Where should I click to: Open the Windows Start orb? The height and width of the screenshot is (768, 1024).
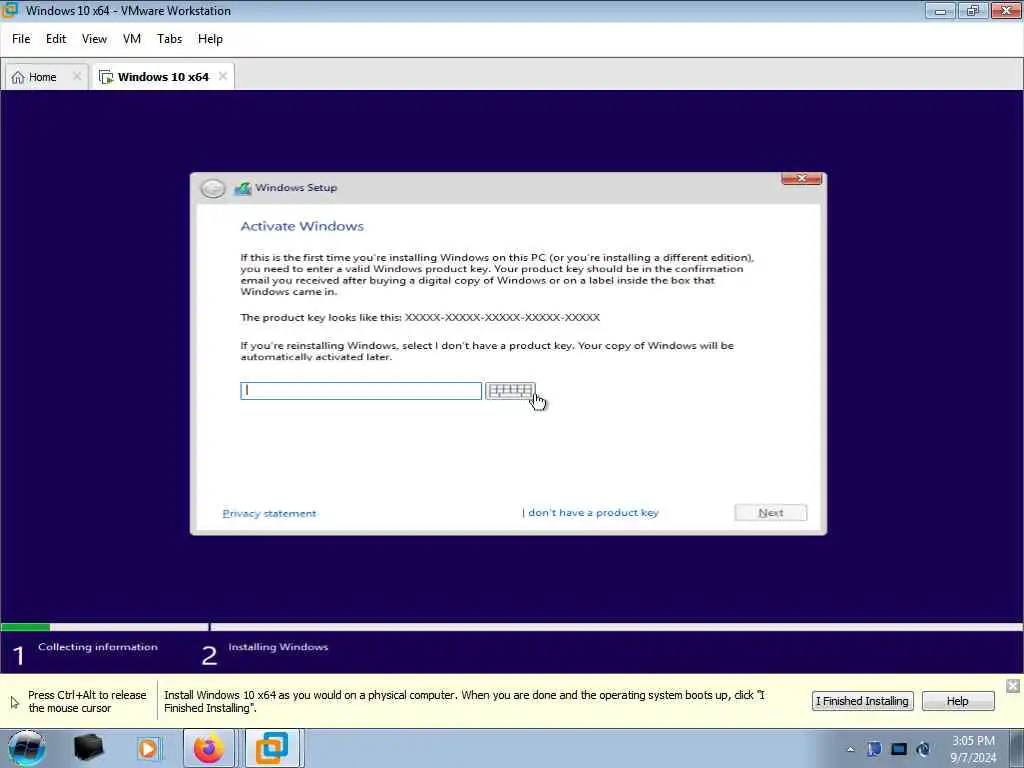pyautogui.click(x=27, y=748)
